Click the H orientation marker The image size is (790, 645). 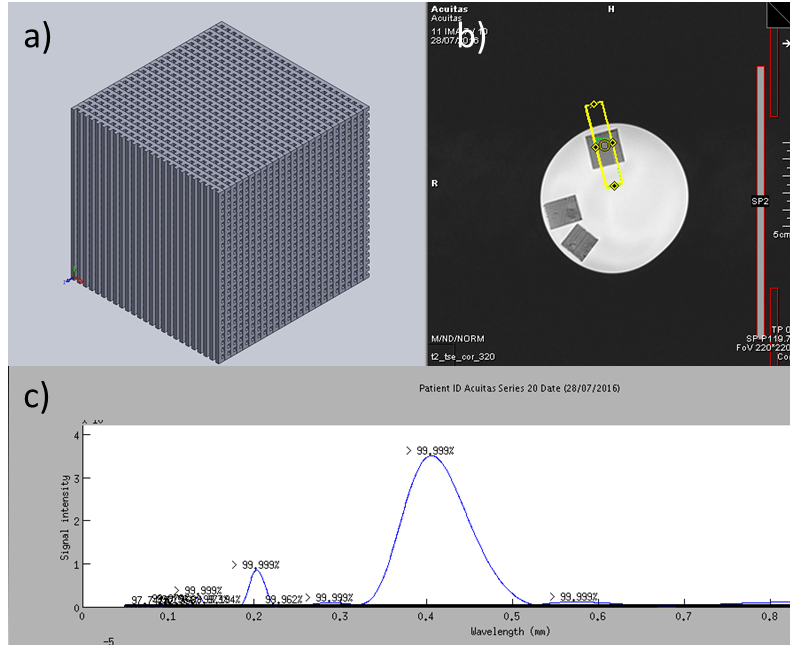(611, 9)
